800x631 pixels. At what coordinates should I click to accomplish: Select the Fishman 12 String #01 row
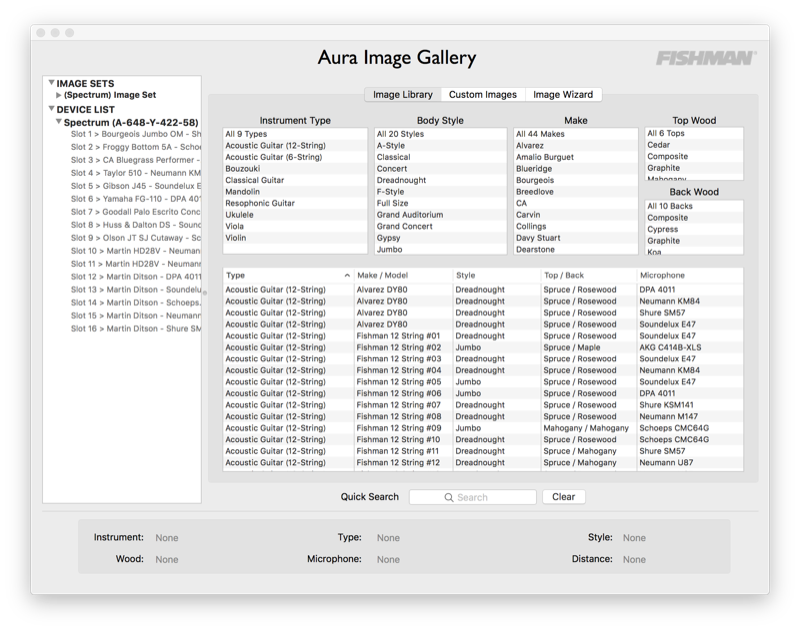[483, 336]
